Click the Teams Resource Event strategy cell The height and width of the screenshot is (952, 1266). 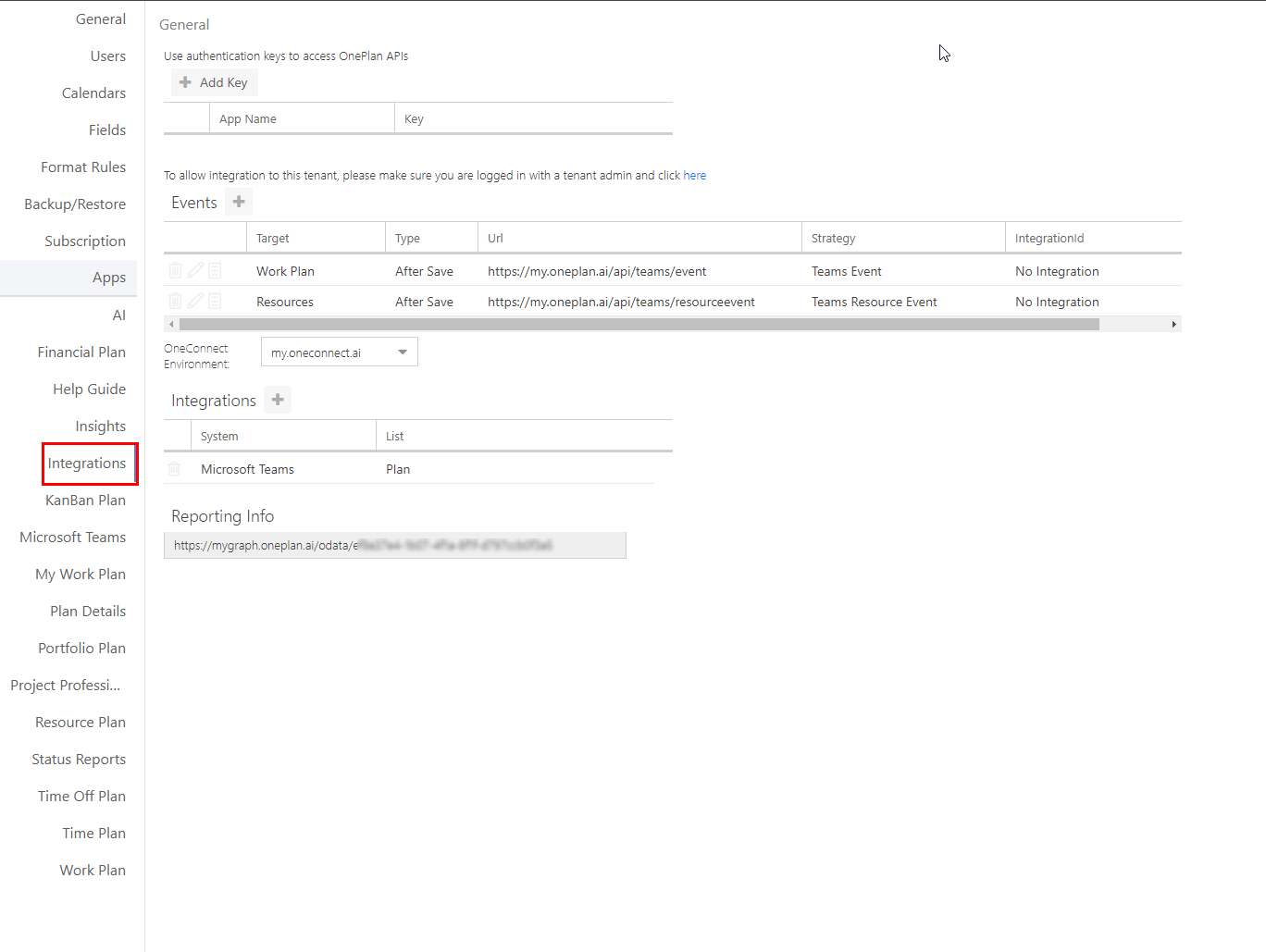coord(874,302)
